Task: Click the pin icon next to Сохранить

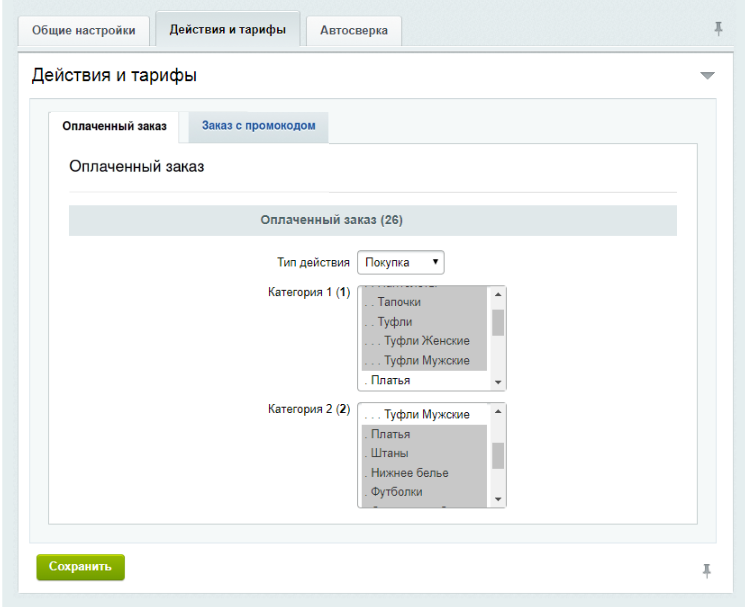Action: click(x=707, y=570)
